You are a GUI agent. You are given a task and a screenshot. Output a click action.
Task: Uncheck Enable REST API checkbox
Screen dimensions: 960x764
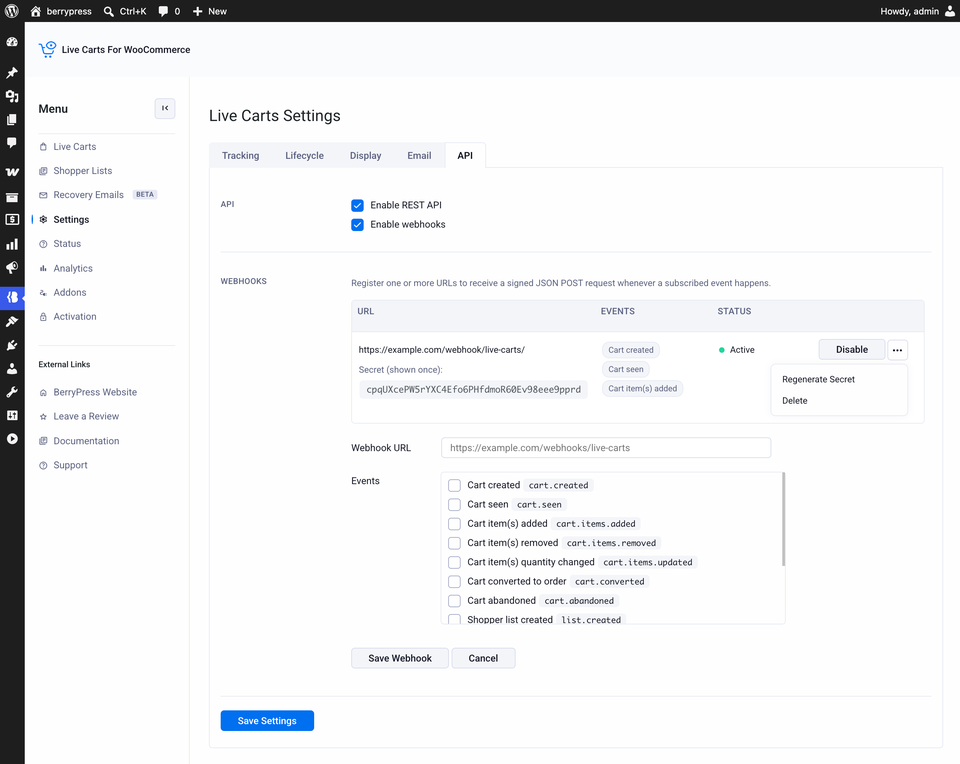point(358,205)
